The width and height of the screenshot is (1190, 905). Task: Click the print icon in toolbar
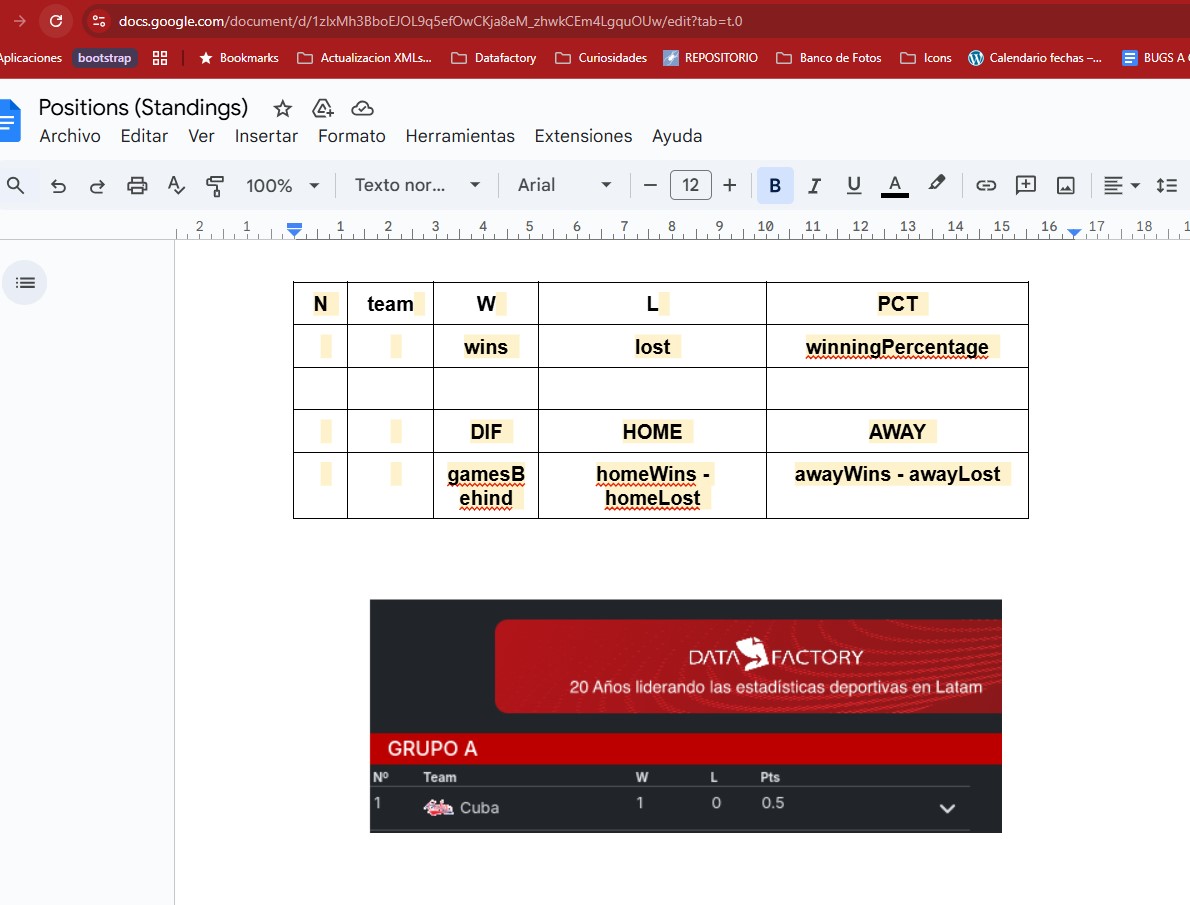pyautogui.click(x=137, y=185)
